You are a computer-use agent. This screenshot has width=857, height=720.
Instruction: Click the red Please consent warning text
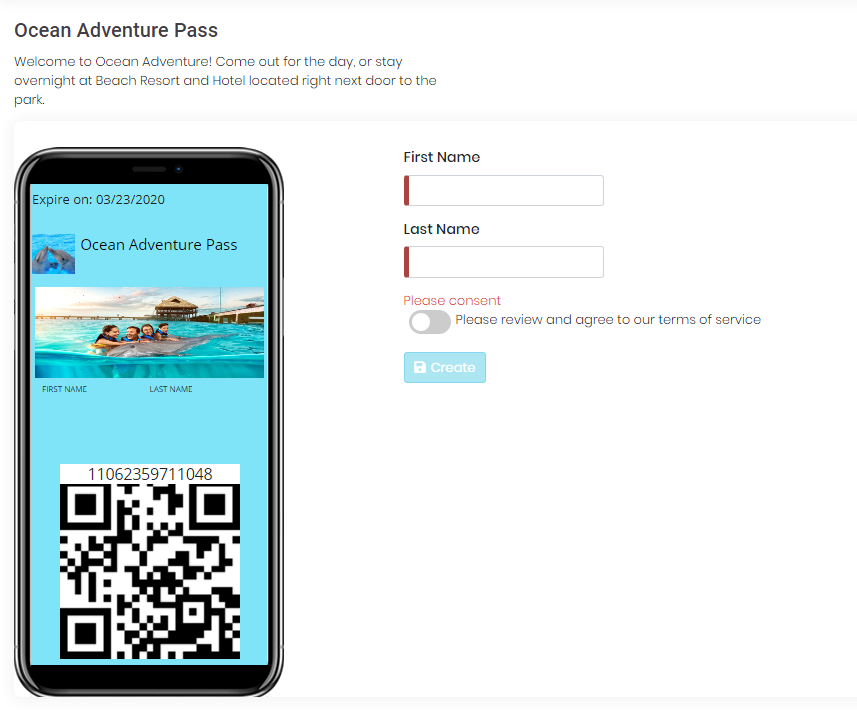[x=452, y=301]
